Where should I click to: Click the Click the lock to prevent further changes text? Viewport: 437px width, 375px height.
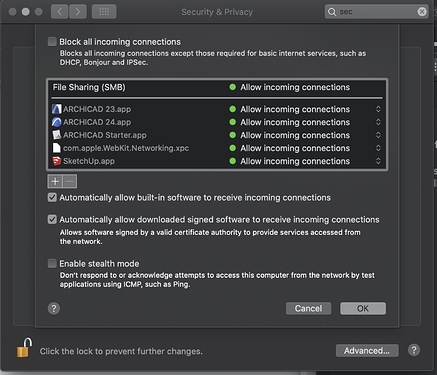pos(121,351)
